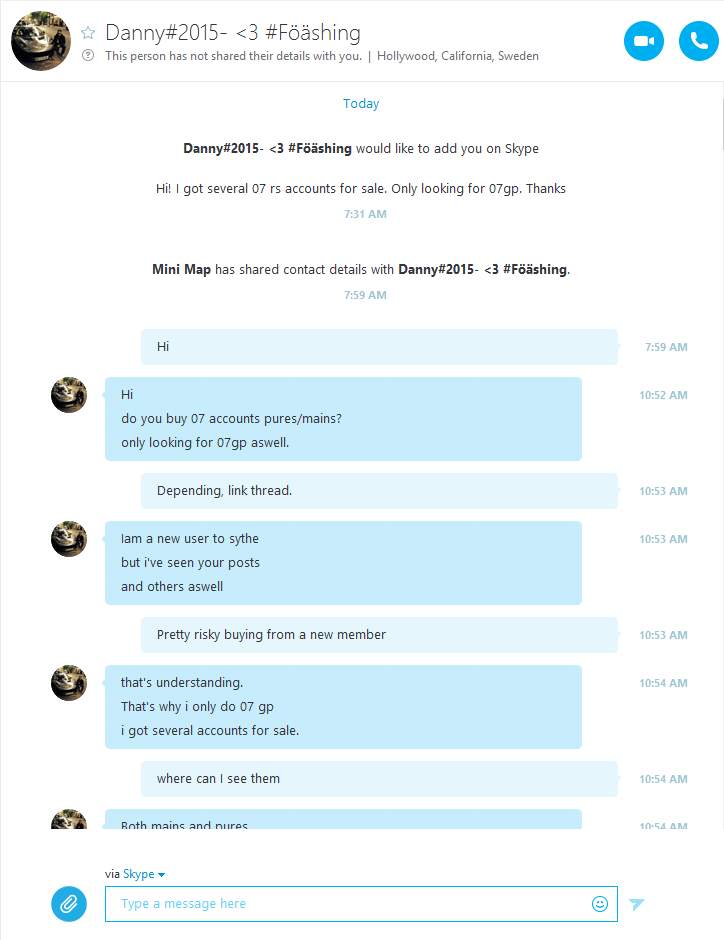Click the Hollywood, California, Sweden location text

[458, 56]
